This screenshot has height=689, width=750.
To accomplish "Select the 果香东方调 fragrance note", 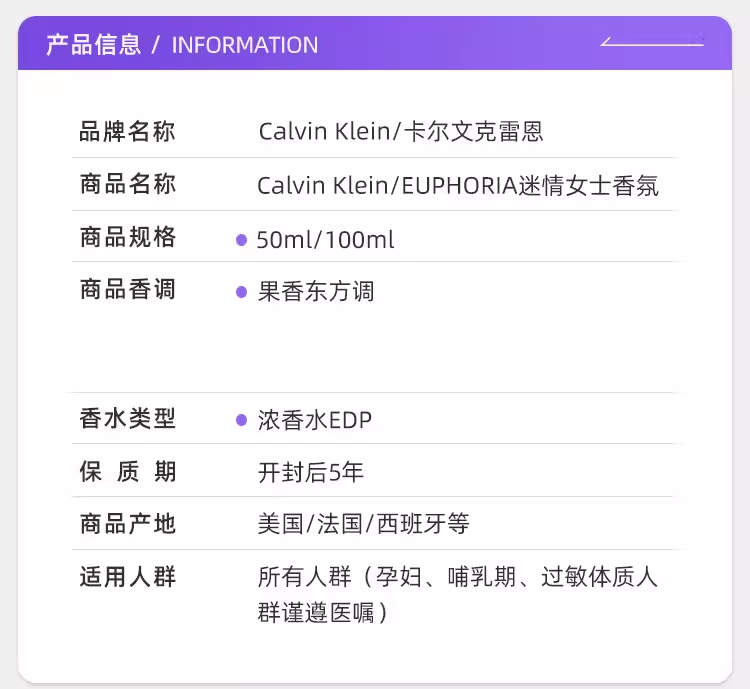I will (x=315, y=292).
